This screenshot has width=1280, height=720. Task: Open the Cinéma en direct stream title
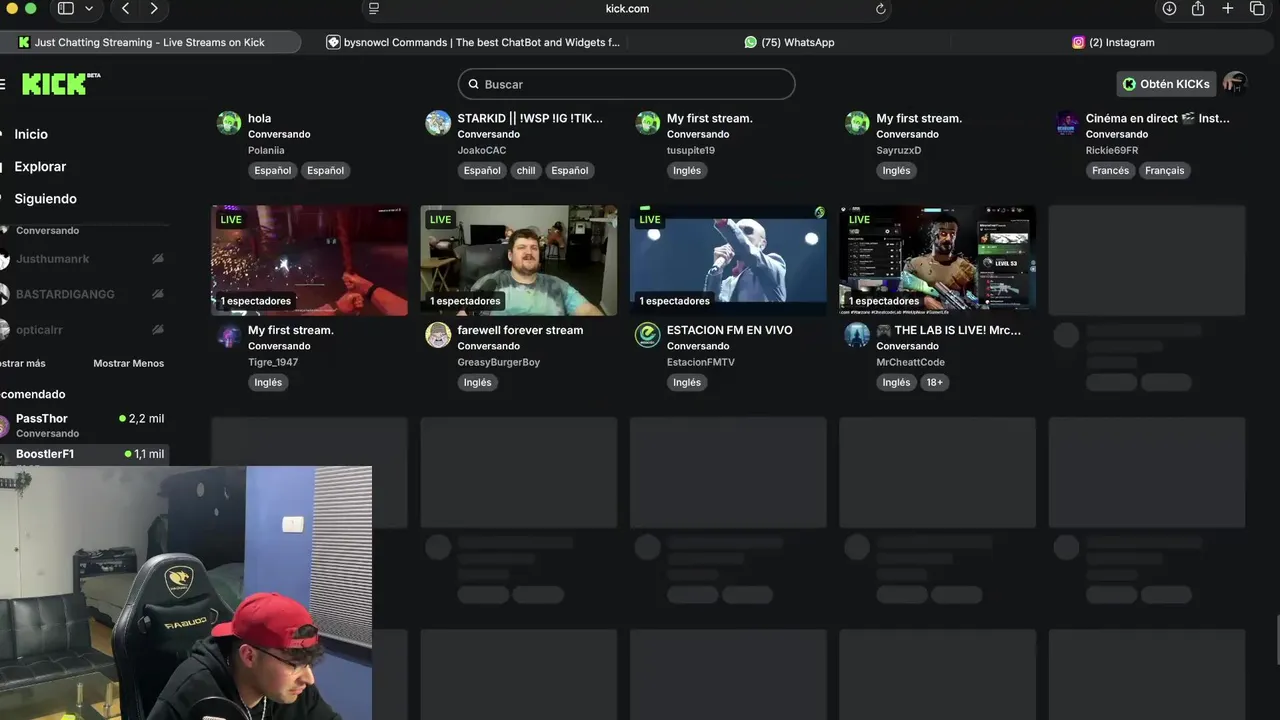(1158, 118)
